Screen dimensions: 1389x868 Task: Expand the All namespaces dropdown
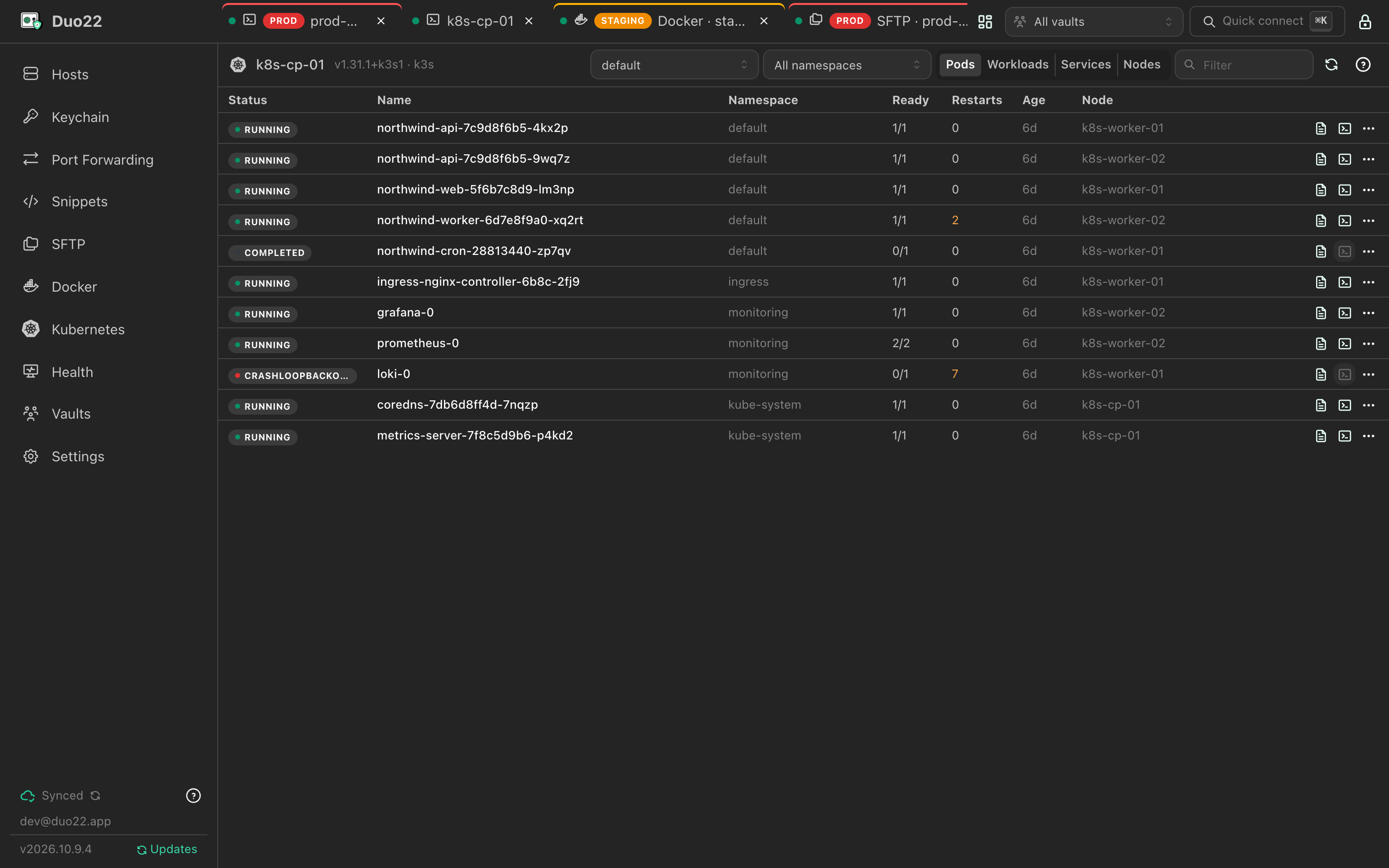click(847, 65)
